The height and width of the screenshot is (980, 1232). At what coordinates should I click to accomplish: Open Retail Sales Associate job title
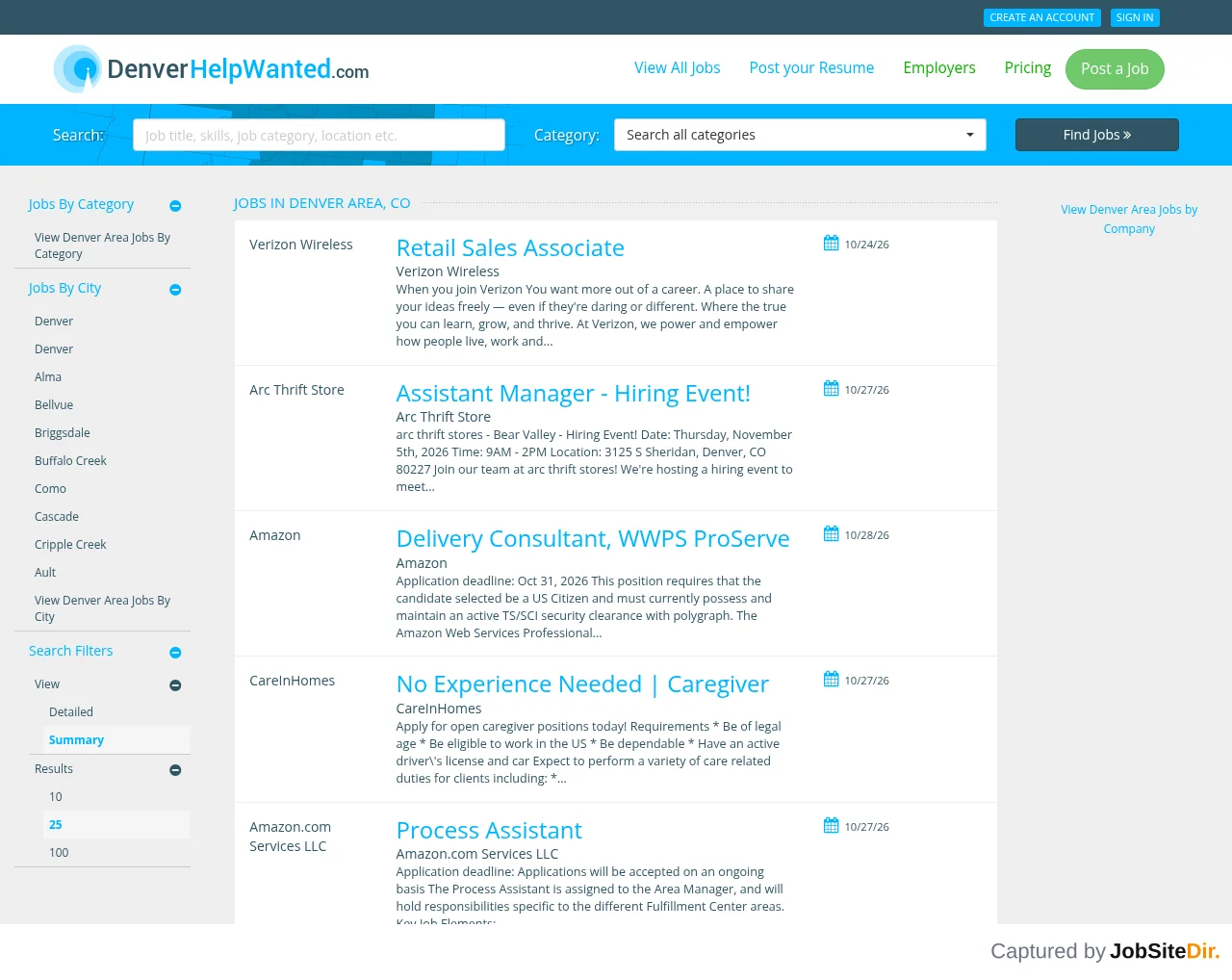(x=510, y=247)
